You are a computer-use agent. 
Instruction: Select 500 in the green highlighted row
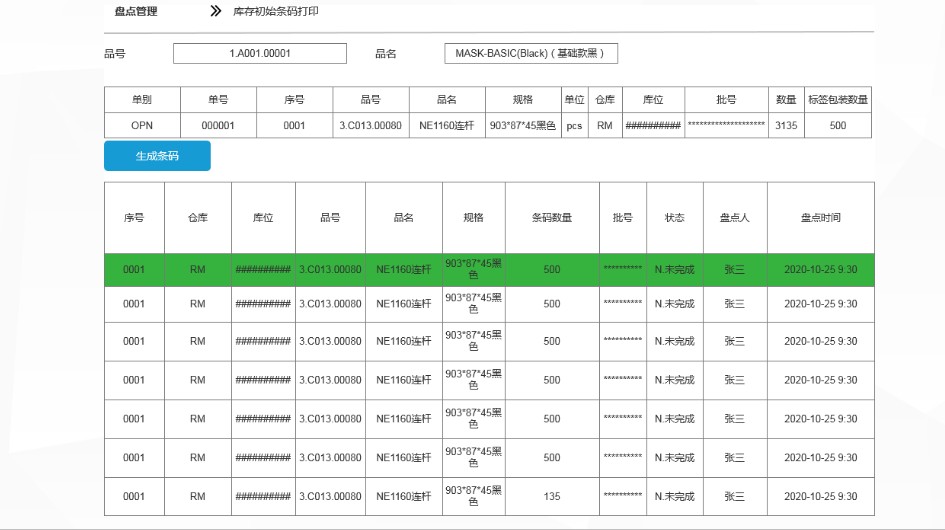pos(552,270)
